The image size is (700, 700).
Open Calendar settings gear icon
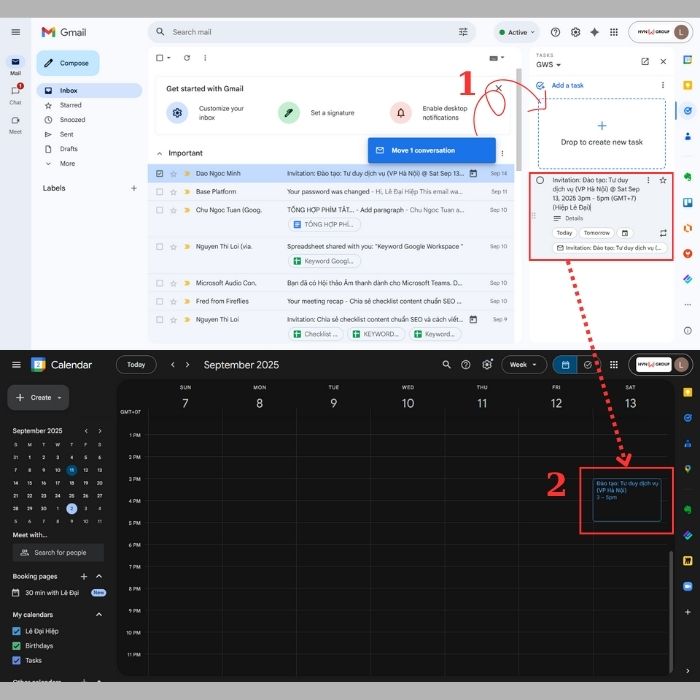pyautogui.click(x=487, y=365)
